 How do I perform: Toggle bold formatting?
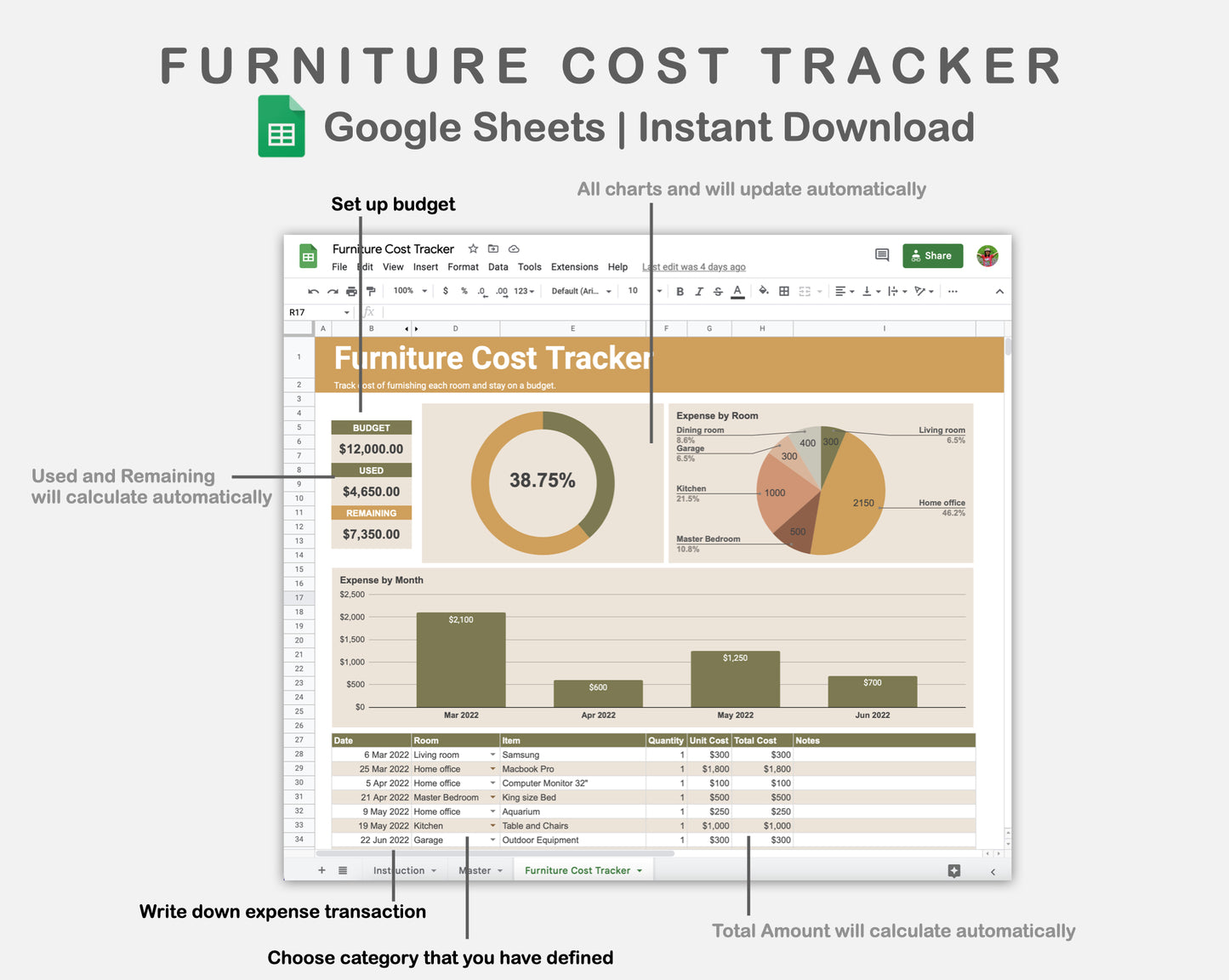click(x=680, y=291)
